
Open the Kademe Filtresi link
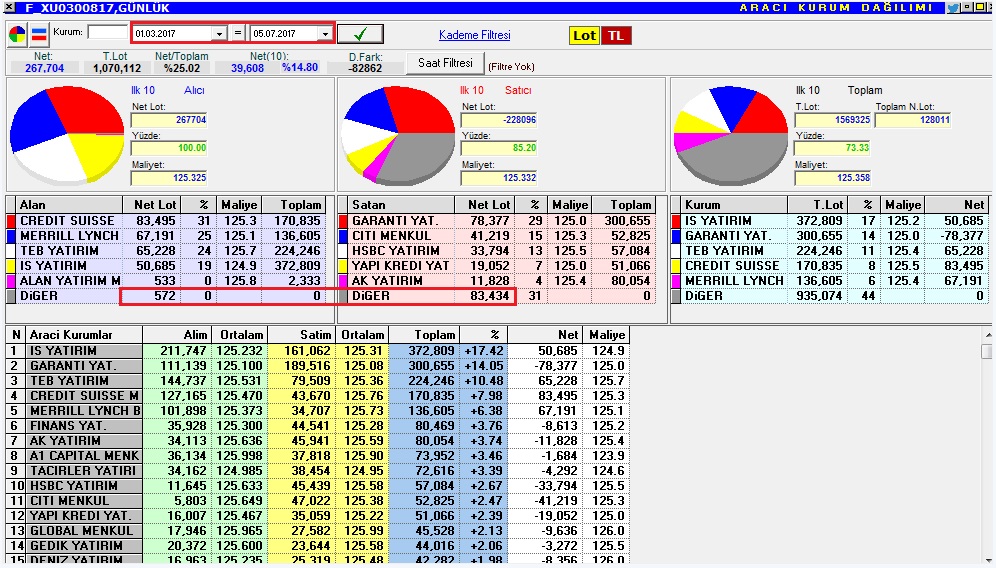pos(474,35)
